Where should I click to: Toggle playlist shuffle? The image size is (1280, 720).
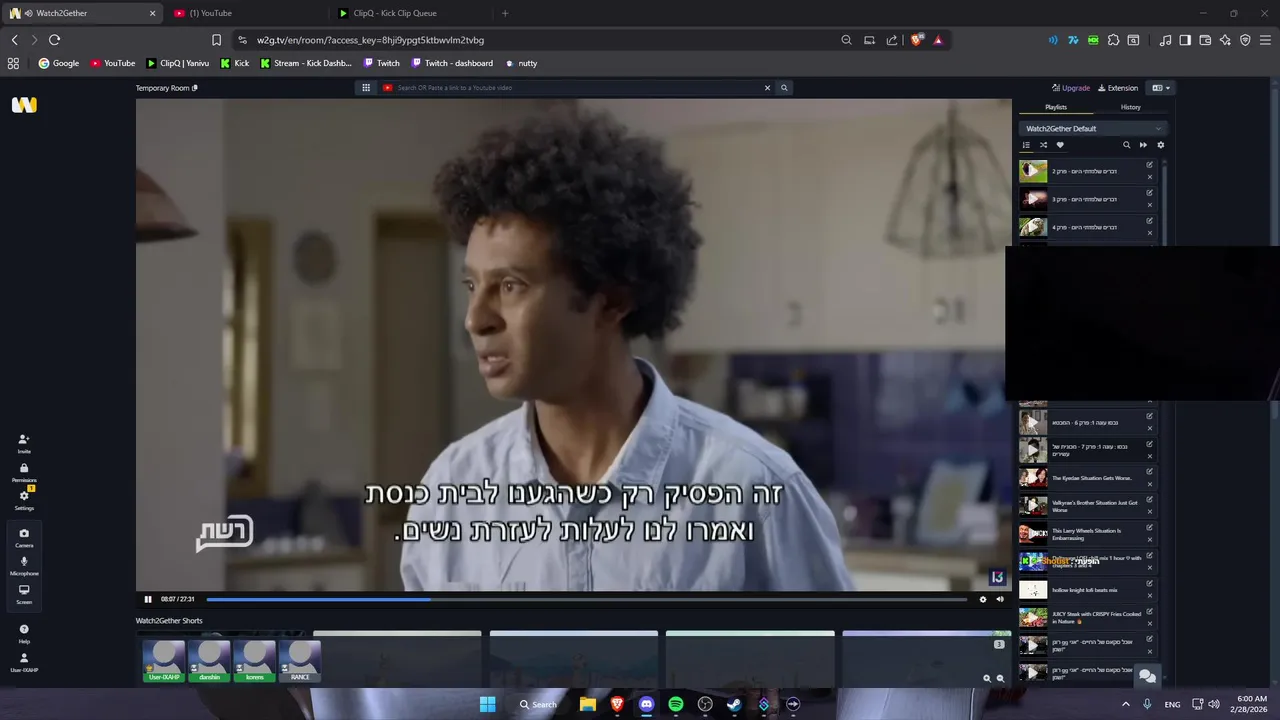click(x=1043, y=145)
